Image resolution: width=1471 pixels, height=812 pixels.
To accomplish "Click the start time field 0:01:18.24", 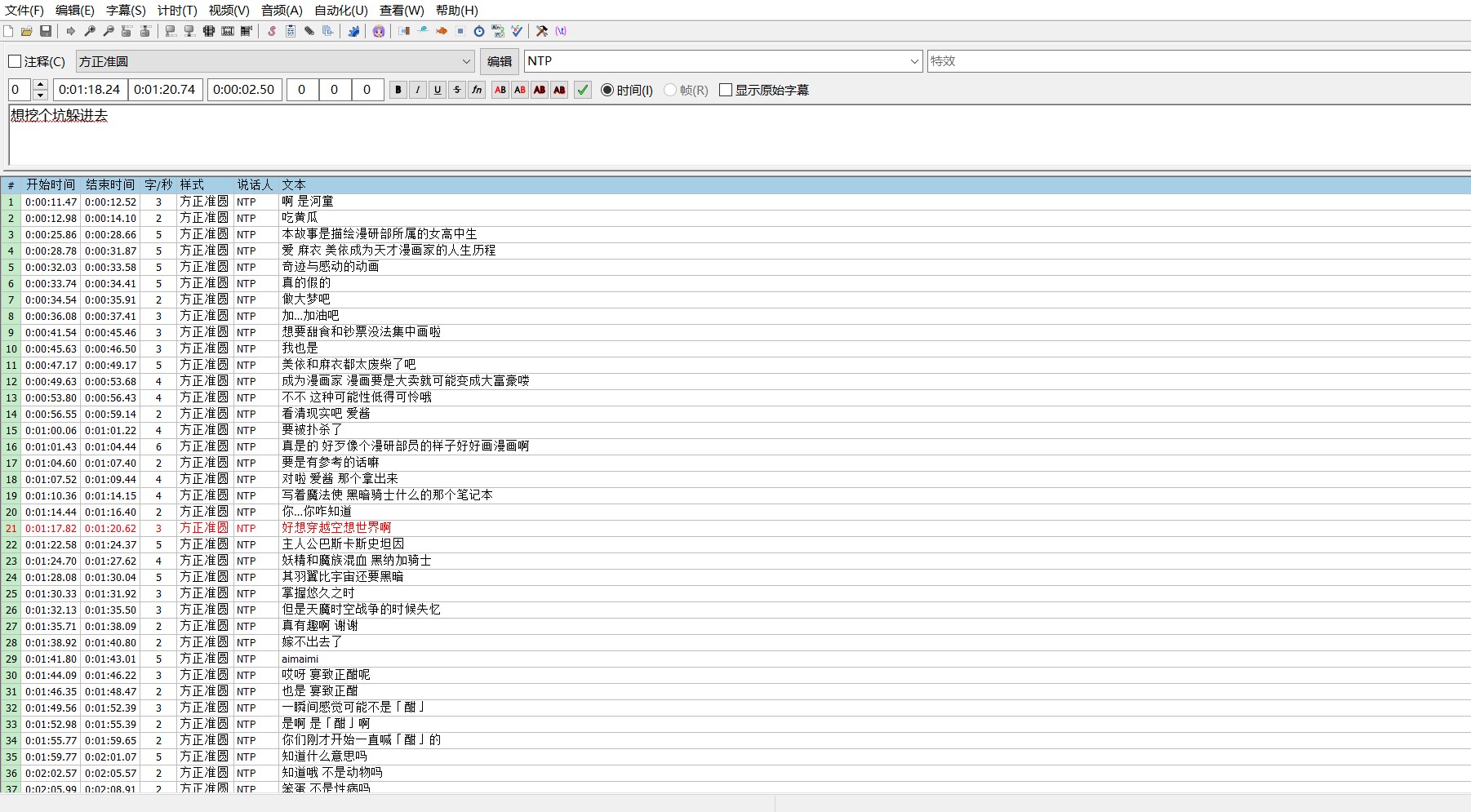I will pyautogui.click(x=89, y=90).
